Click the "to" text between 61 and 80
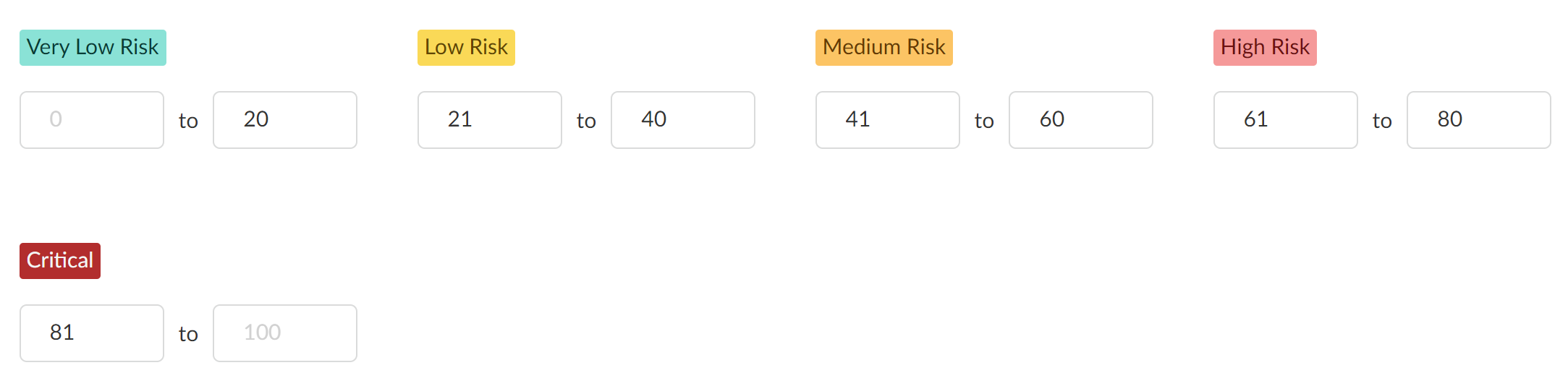 point(1382,121)
